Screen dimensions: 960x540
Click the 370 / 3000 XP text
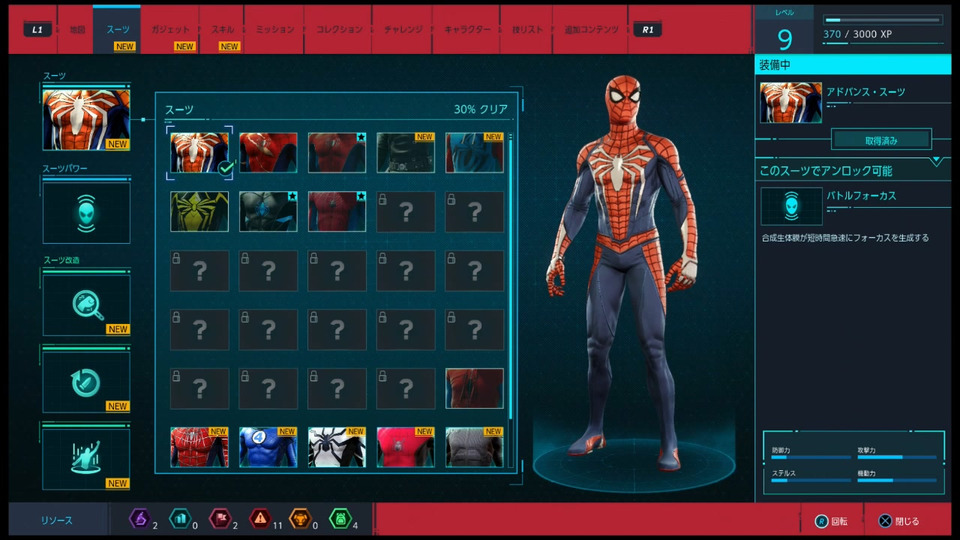857,34
